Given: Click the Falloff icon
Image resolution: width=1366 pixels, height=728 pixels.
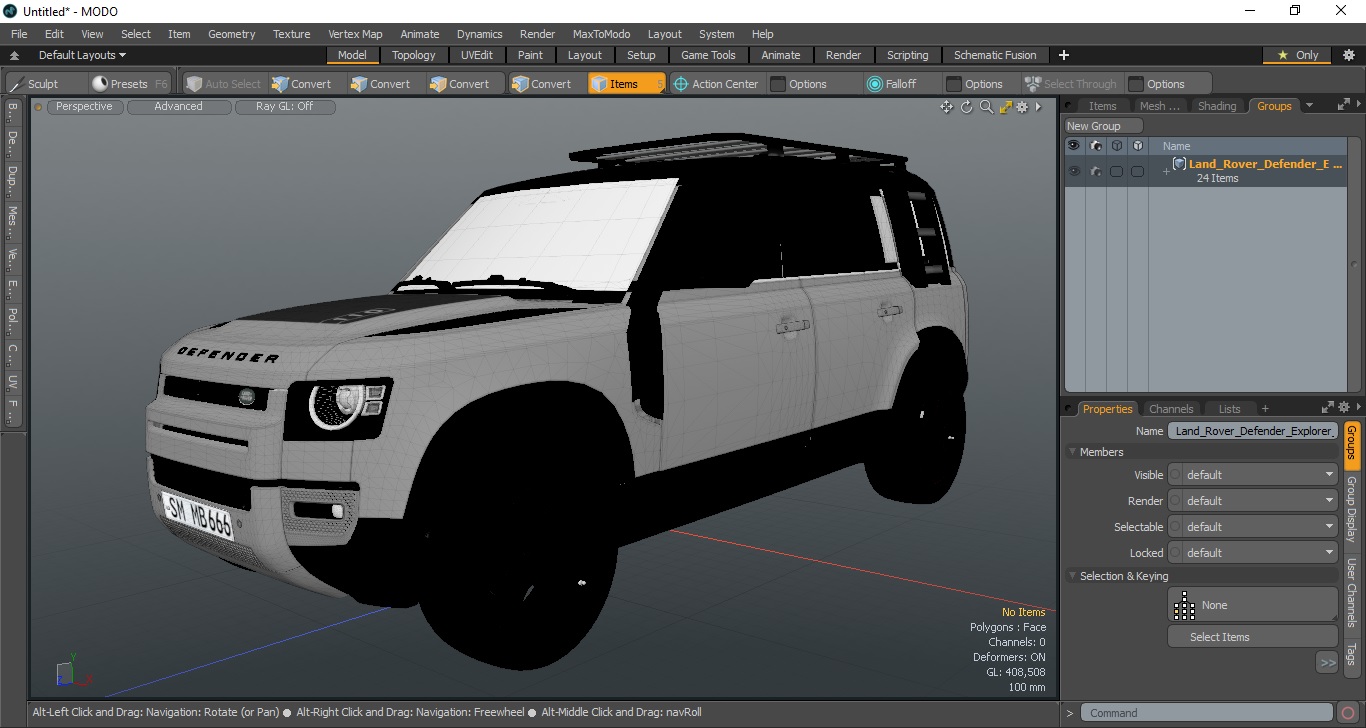Looking at the screenshot, I should [x=875, y=84].
